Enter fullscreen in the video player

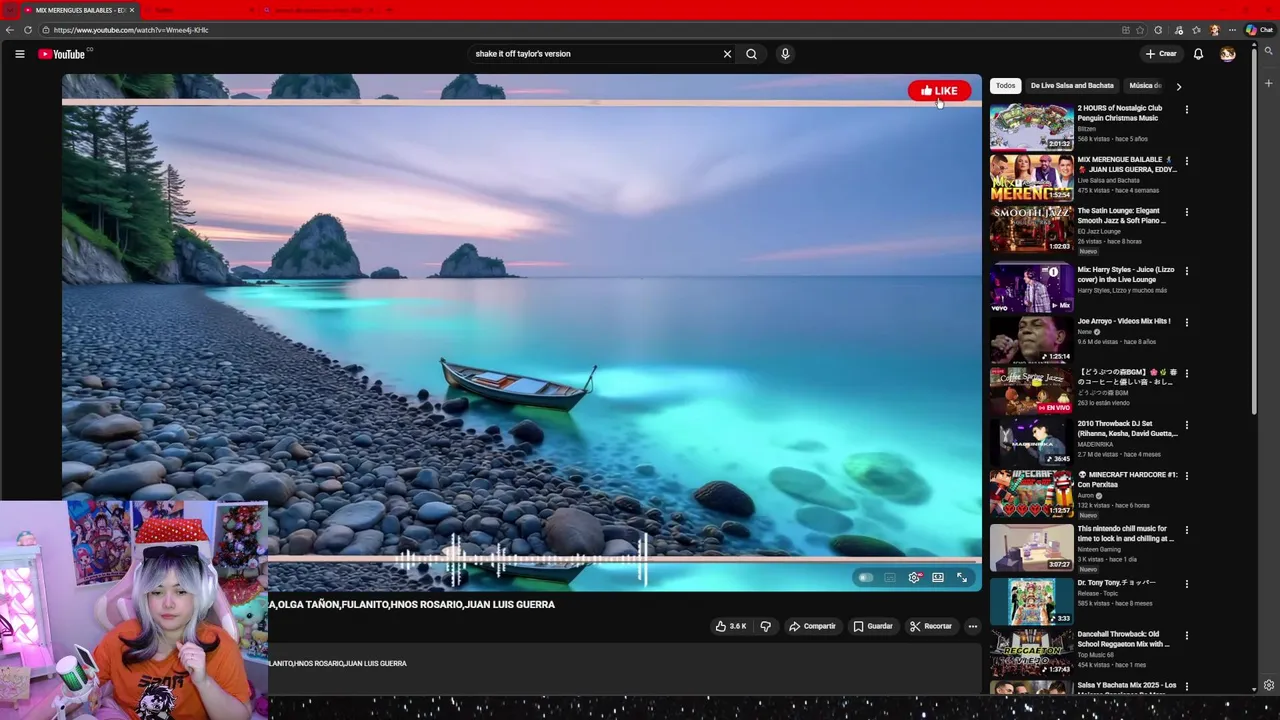(x=962, y=578)
